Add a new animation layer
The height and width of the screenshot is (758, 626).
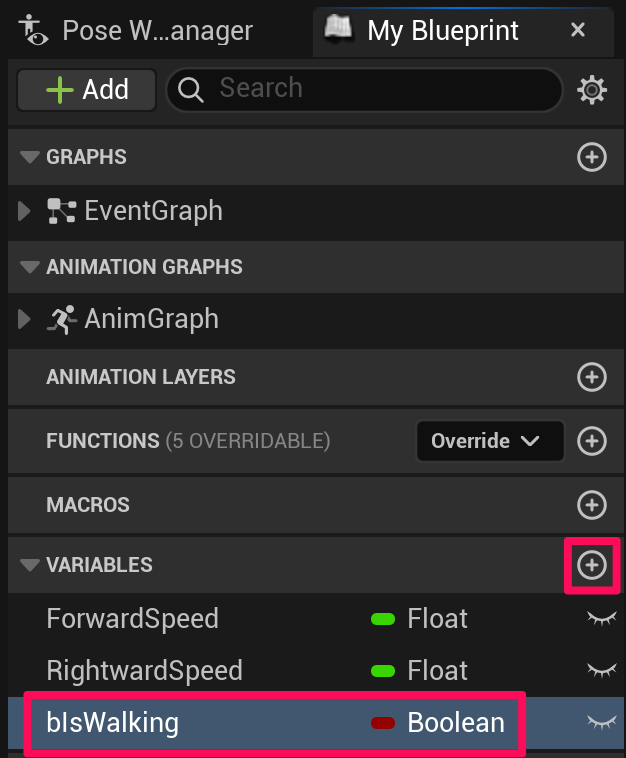coord(592,377)
